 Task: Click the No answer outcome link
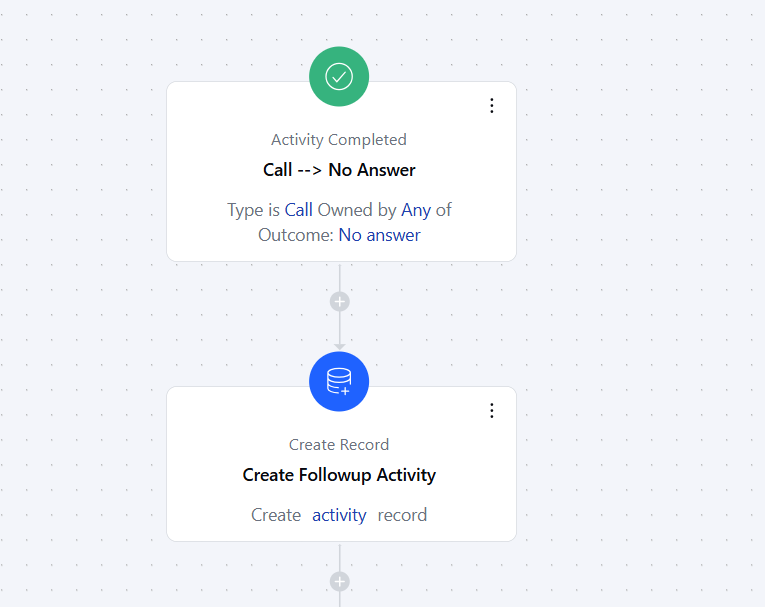[x=380, y=235]
